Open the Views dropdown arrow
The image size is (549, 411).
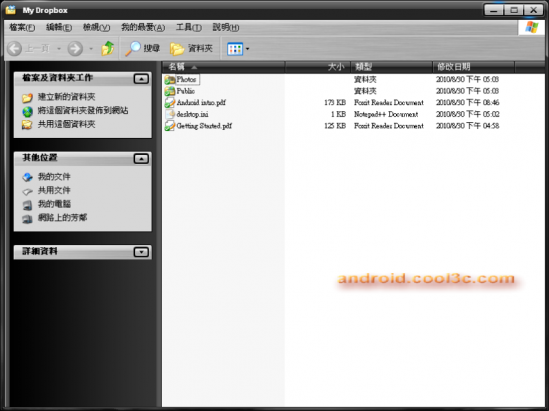[x=248, y=49]
